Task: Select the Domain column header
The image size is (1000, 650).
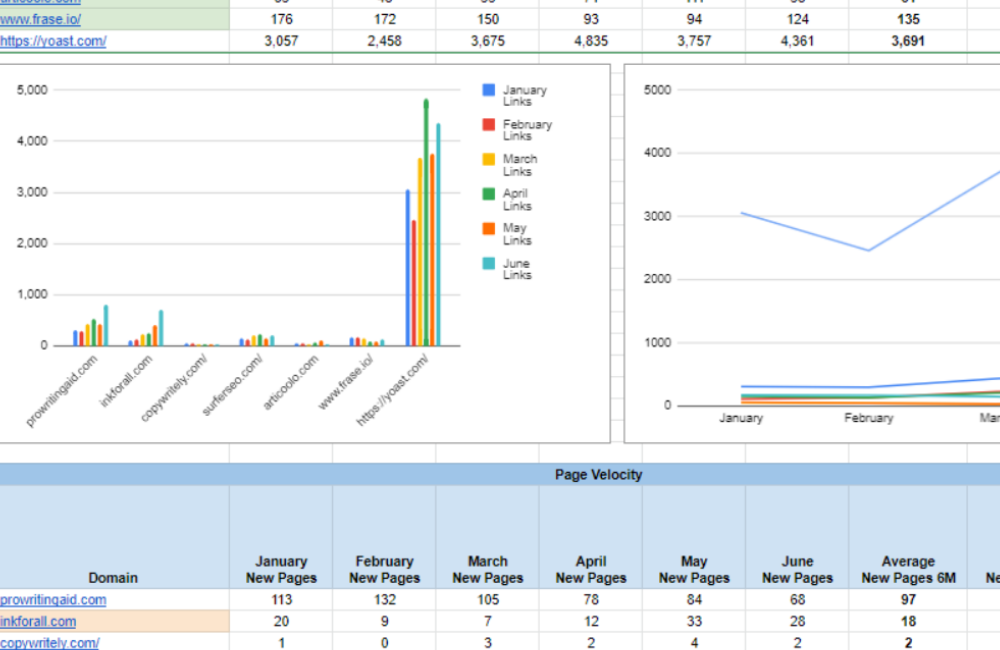Action: point(114,537)
